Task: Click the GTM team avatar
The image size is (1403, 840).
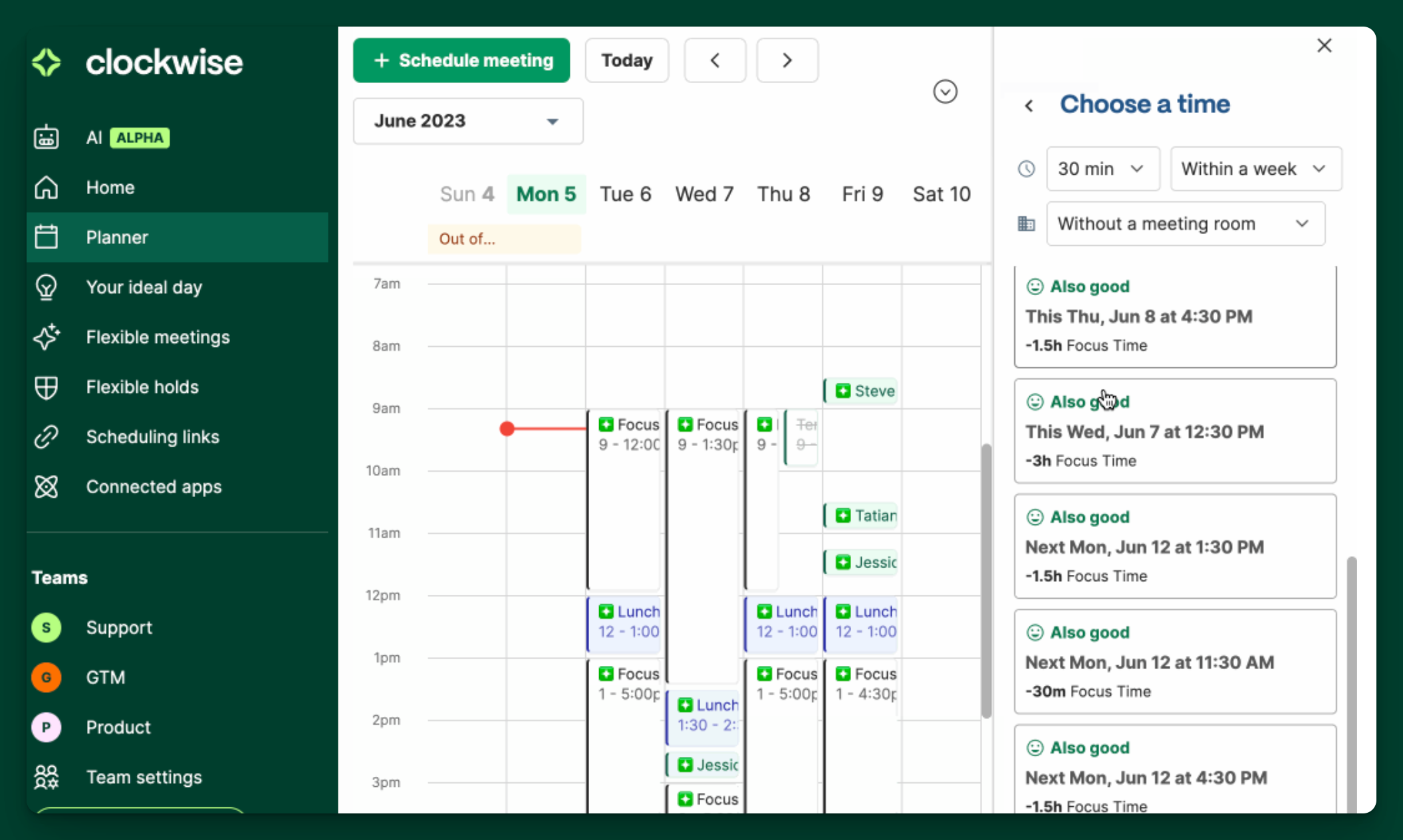Action: [x=46, y=677]
